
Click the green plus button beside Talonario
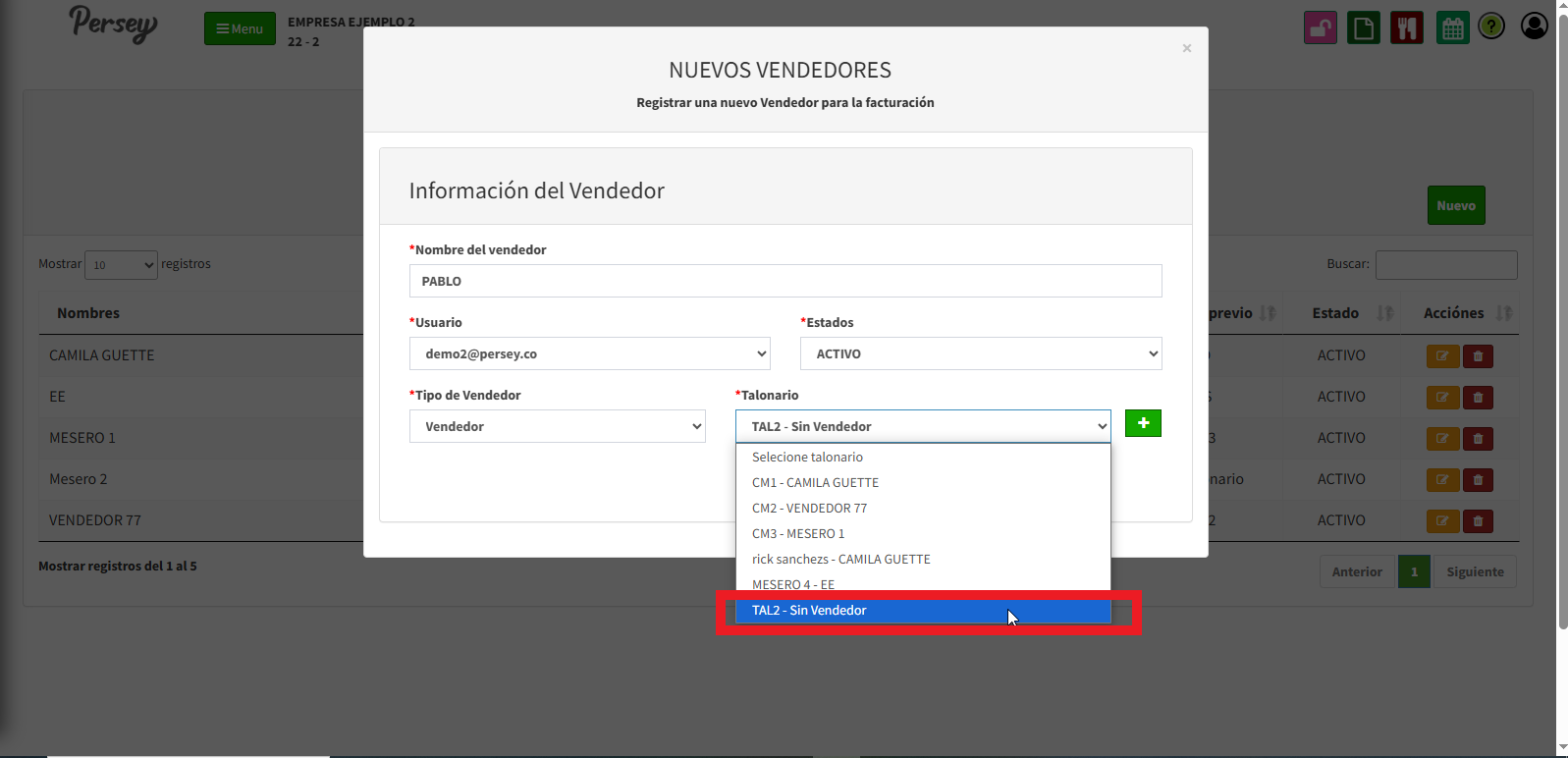point(1143,423)
